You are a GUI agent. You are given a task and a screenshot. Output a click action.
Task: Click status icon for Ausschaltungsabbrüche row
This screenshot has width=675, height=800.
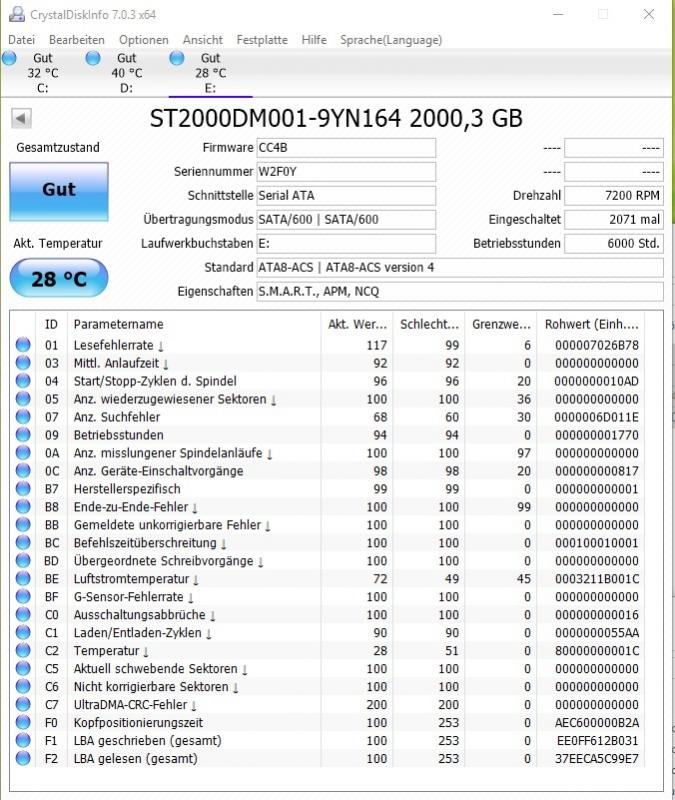click(23, 614)
